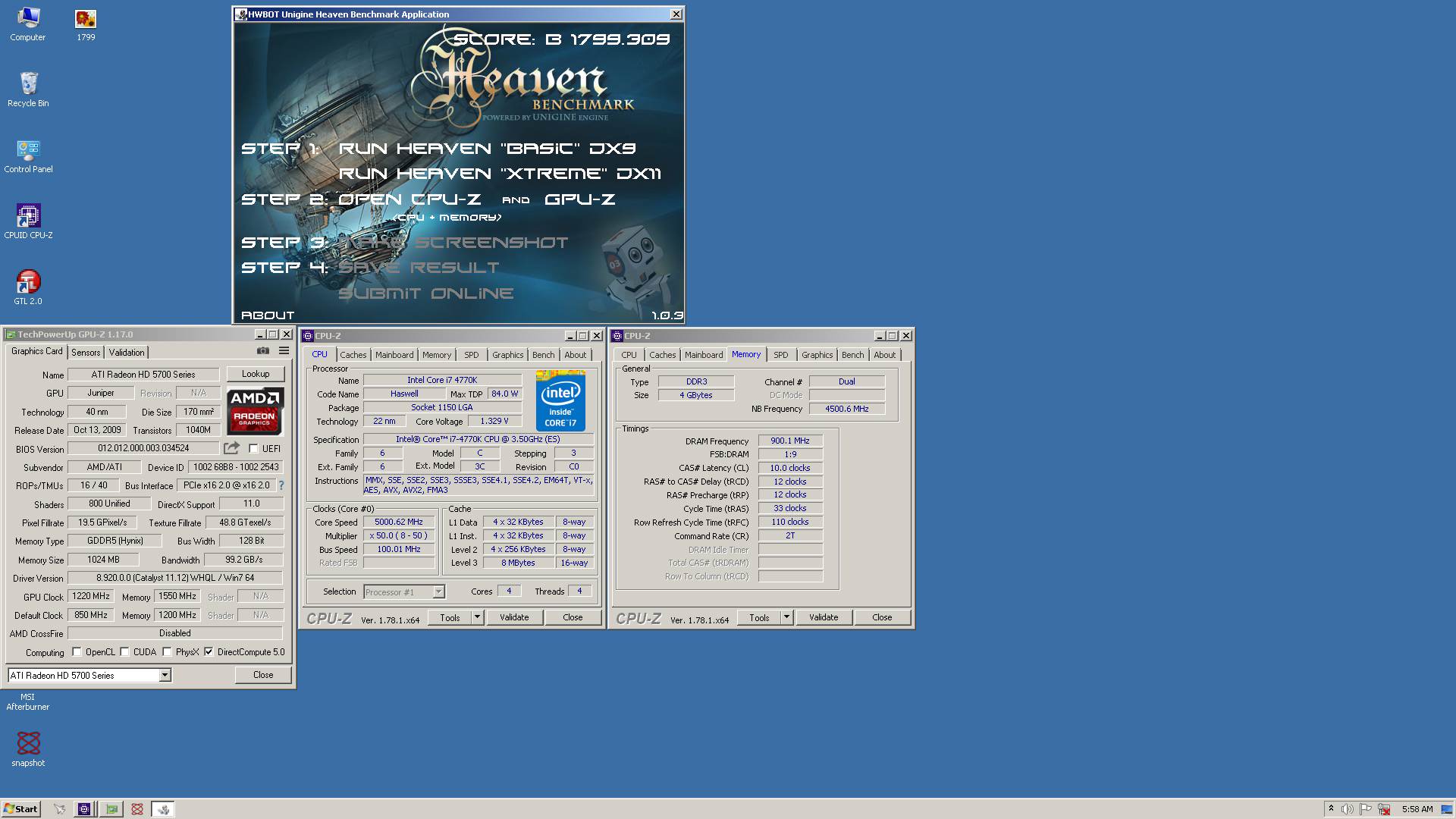Open Caches tab in left CPU-Z window

pyautogui.click(x=353, y=355)
